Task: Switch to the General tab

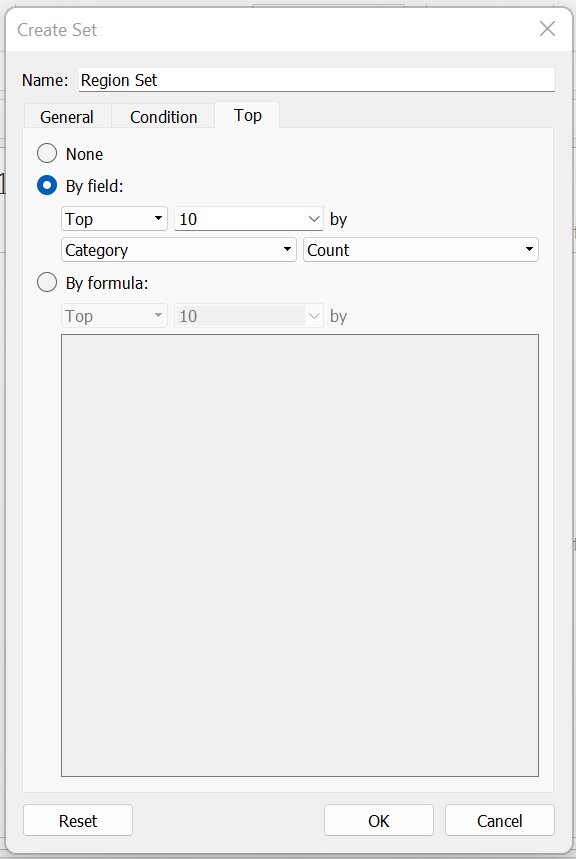Action: click(66, 117)
